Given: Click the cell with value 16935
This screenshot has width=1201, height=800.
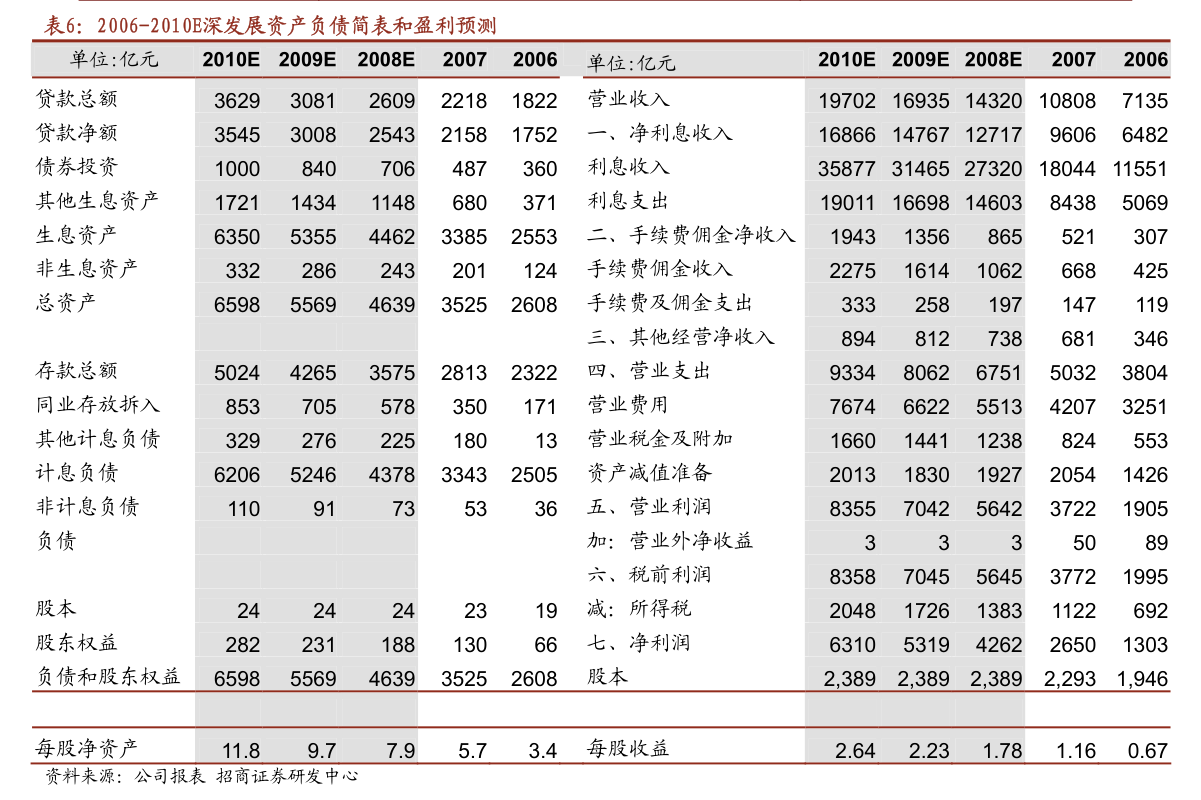Looking at the screenshot, I should pos(920,101).
